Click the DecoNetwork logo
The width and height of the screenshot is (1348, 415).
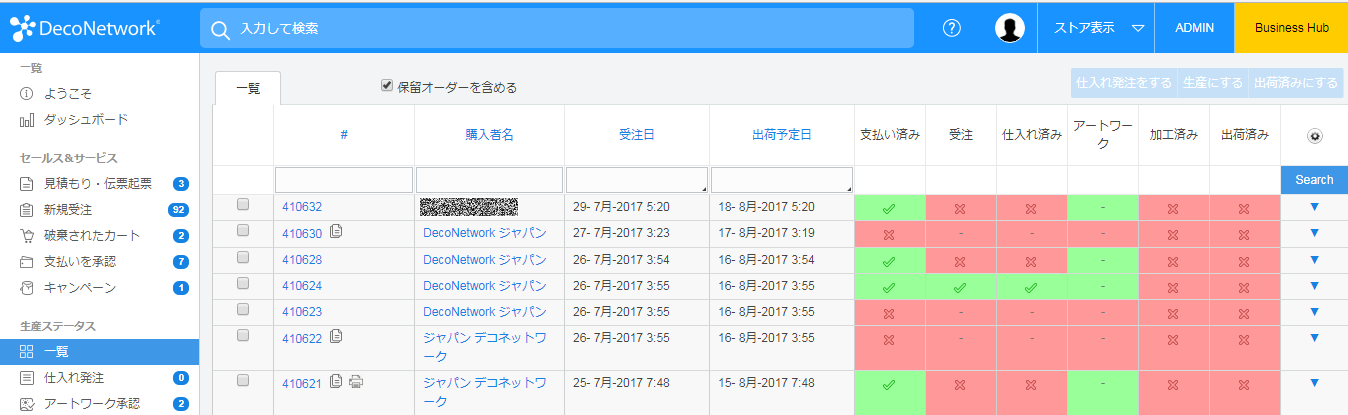point(84,27)
